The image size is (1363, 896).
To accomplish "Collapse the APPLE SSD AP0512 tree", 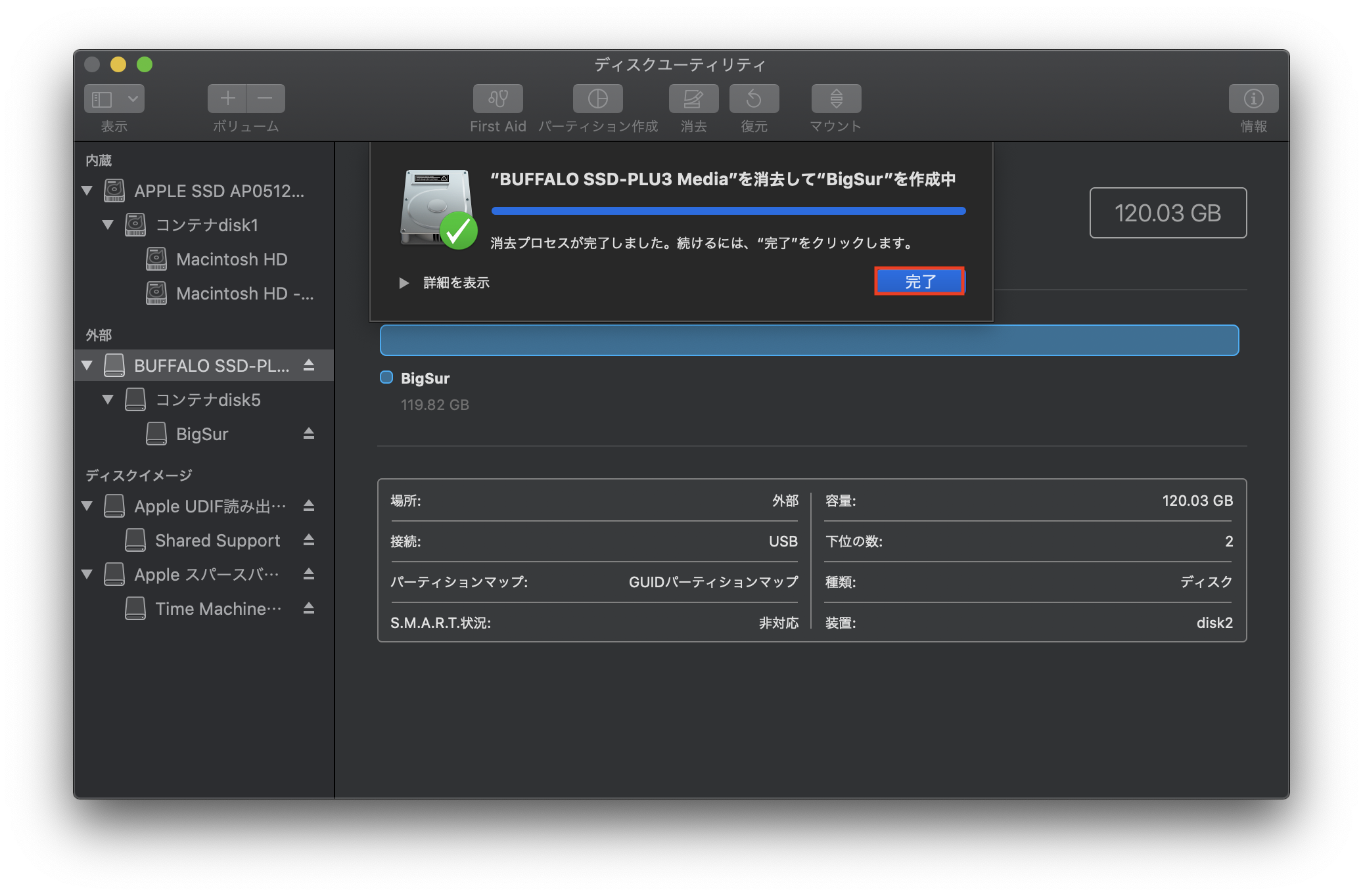I will [x=87, y=191].
